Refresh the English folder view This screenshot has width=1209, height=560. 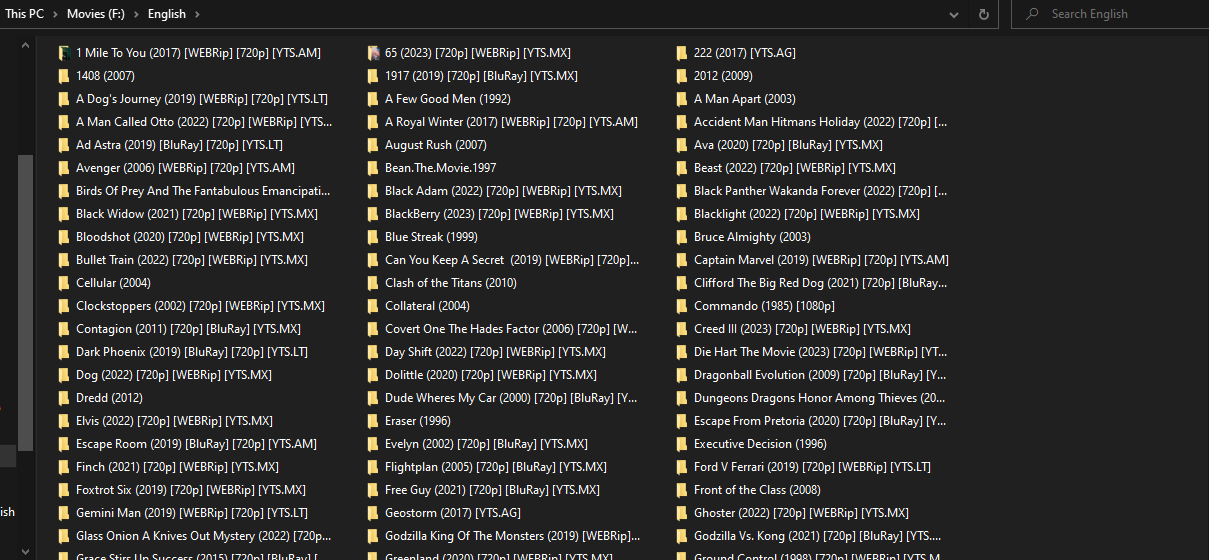click(984, 14)
